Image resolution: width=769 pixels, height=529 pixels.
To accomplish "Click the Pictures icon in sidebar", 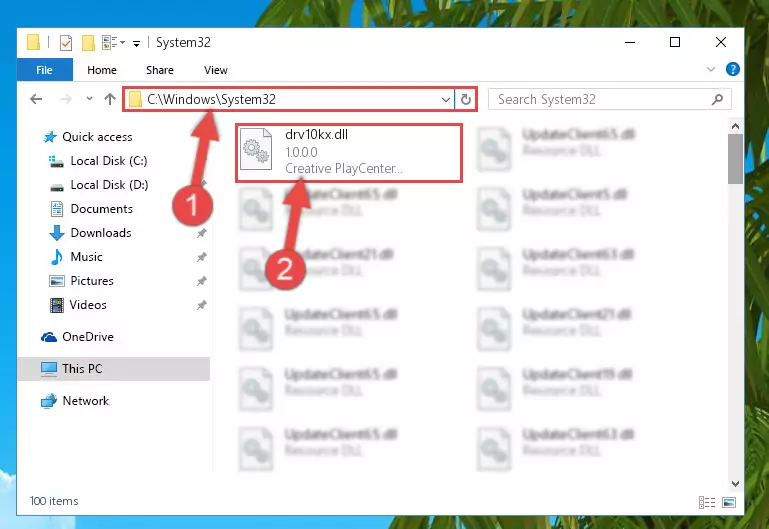I will (x=57, y=281).
